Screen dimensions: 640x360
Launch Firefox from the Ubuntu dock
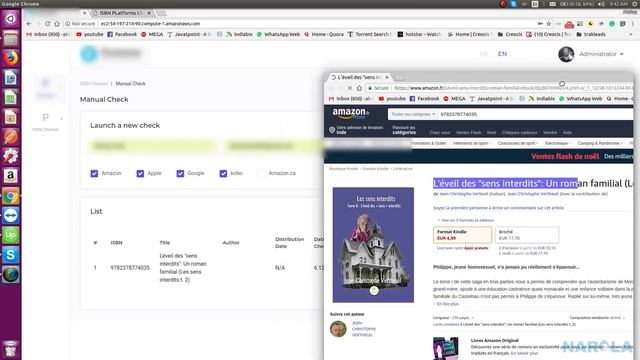pos(11,58)
